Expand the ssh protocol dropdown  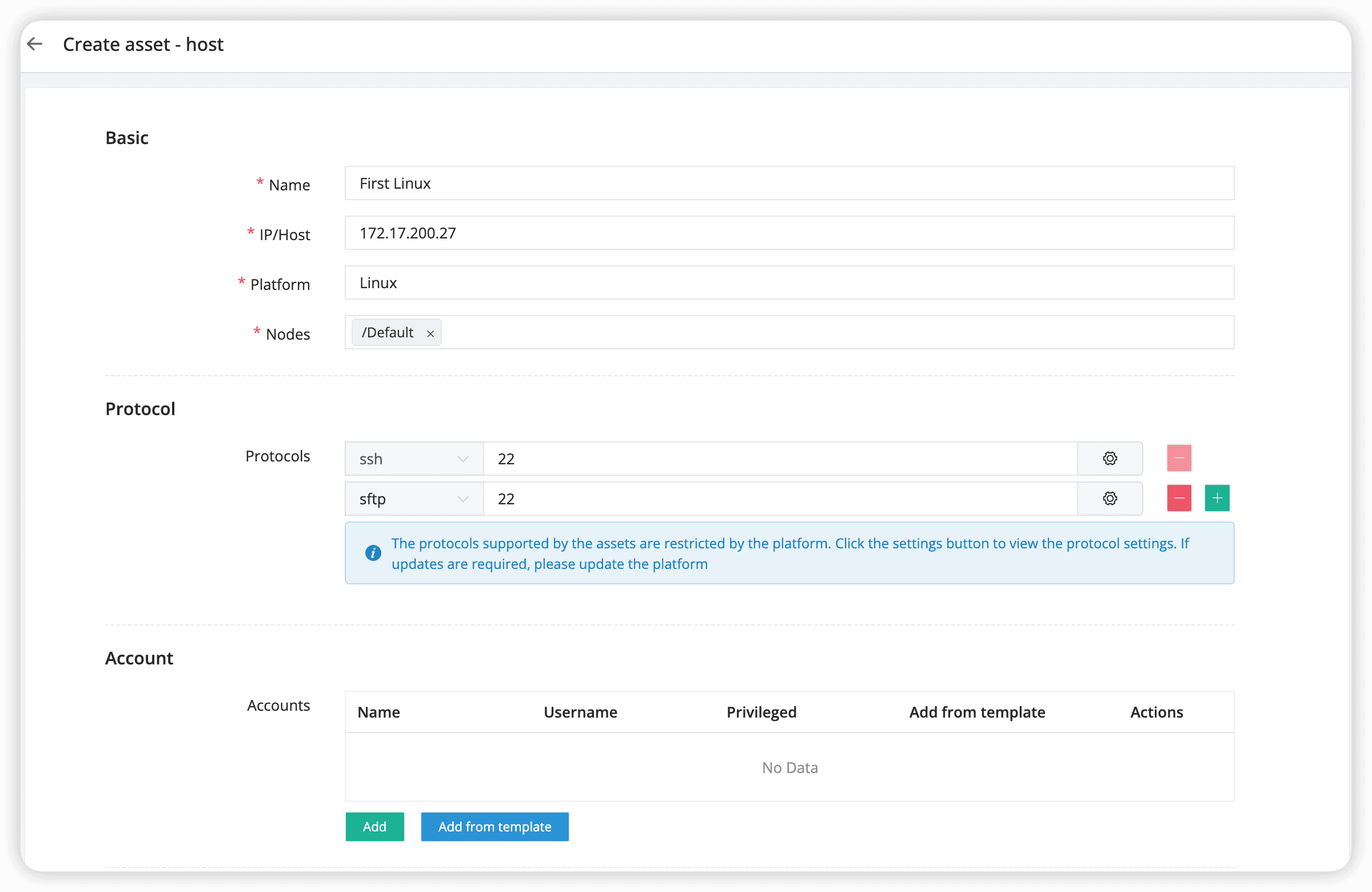click(x=413, y=459)
